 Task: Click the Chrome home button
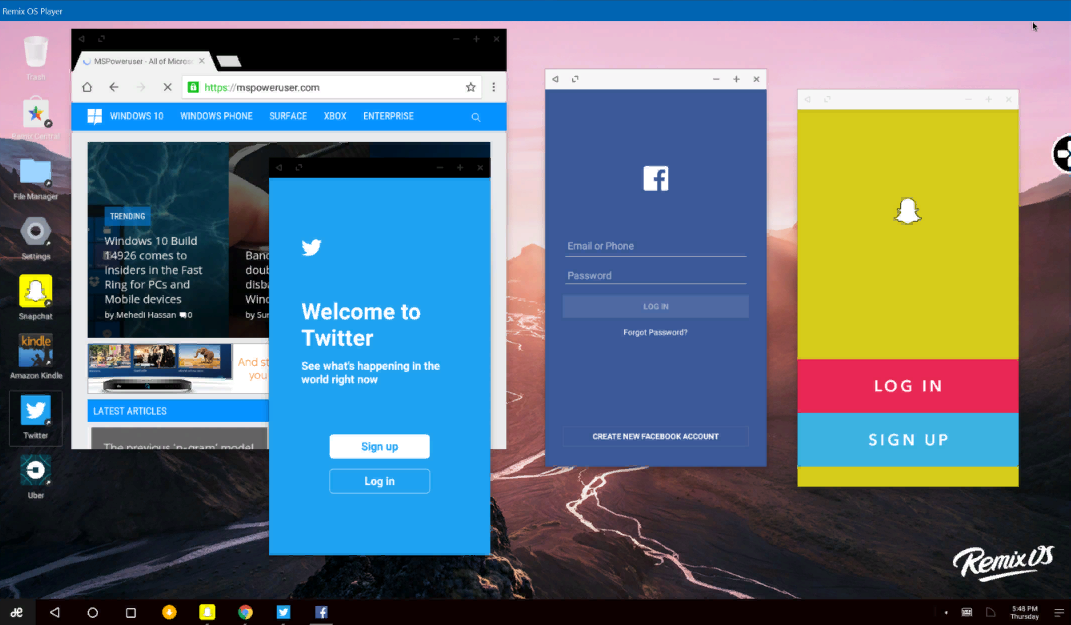point(87,87)
